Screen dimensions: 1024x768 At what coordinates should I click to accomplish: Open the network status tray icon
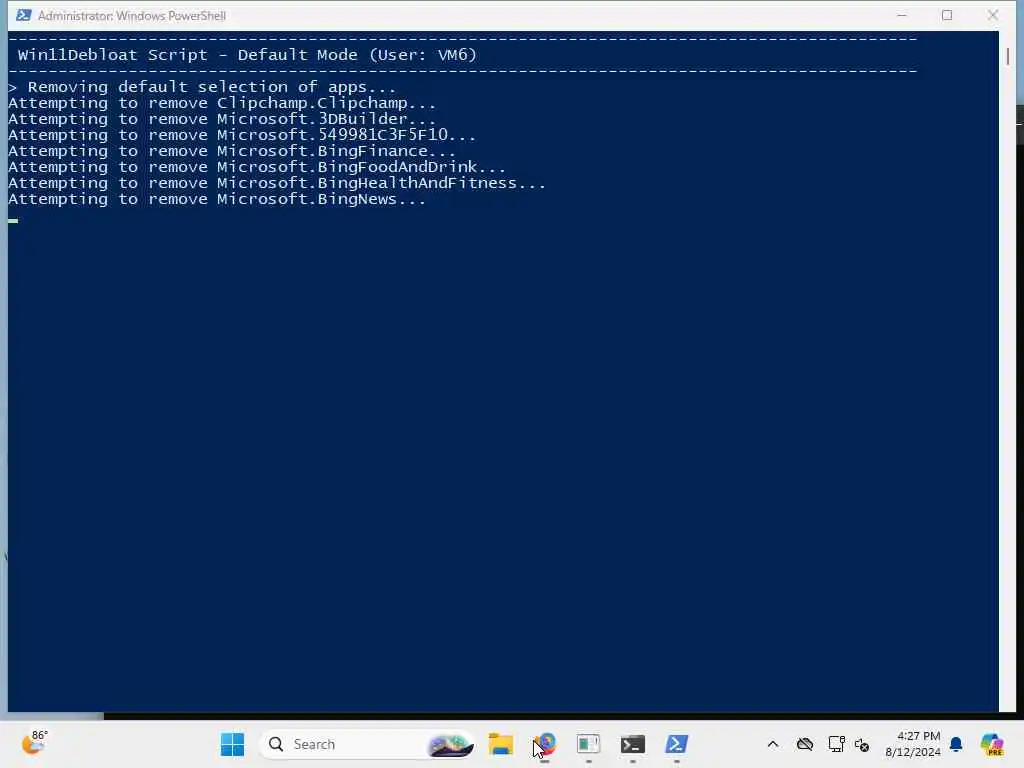836,744
